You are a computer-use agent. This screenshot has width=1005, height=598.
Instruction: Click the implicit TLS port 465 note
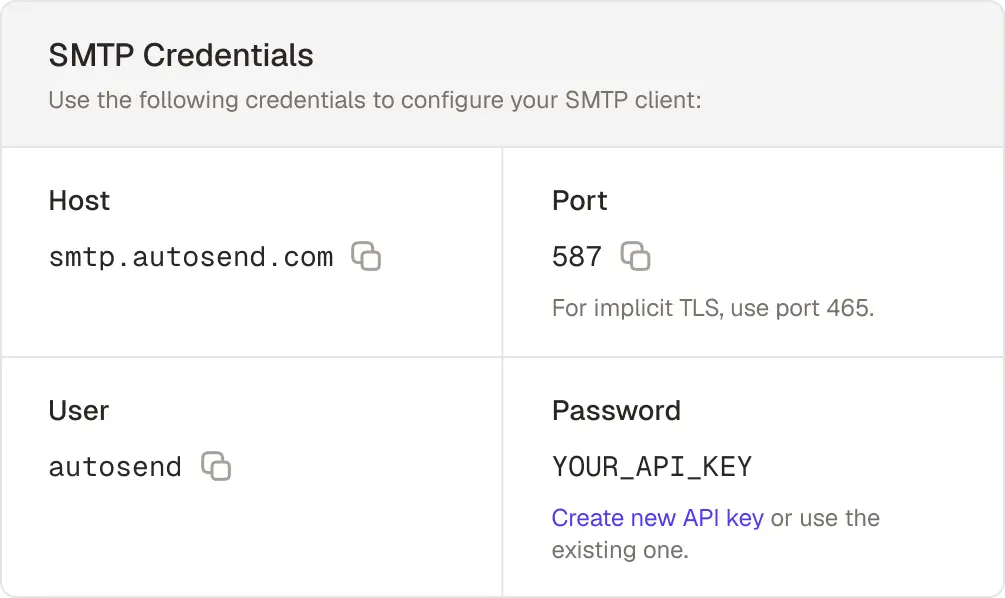tap(712, 308)
